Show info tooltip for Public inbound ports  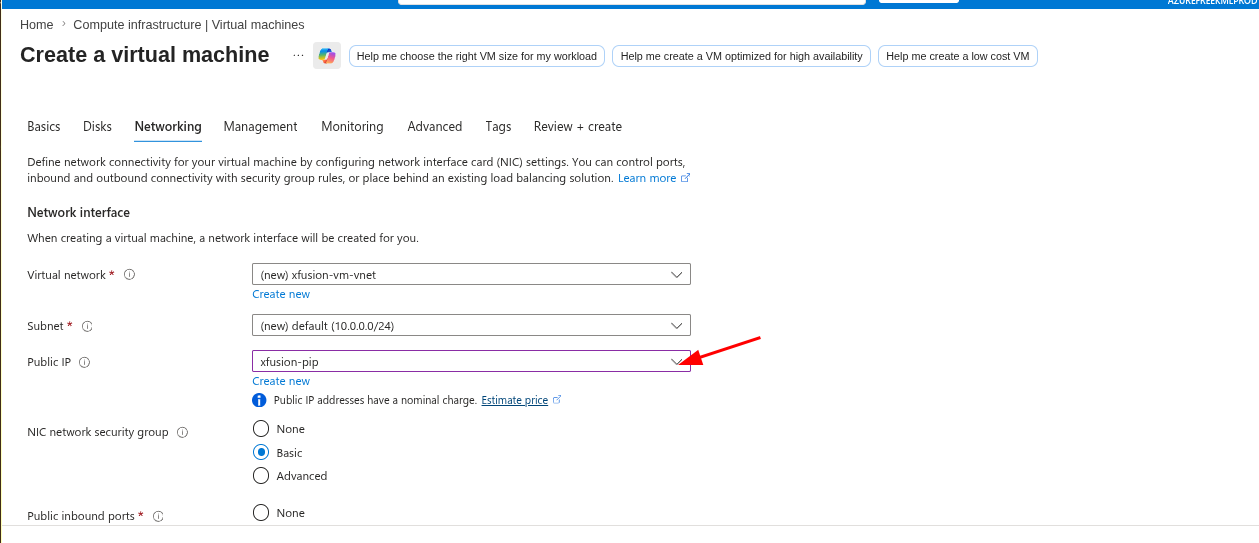[x=158, y=517]
